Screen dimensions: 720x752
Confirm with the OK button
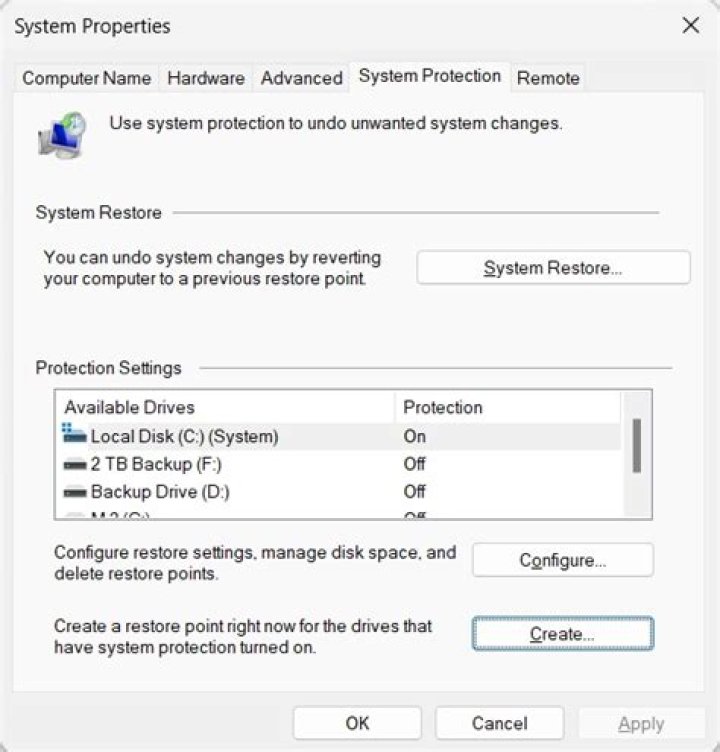pos(357,723)
